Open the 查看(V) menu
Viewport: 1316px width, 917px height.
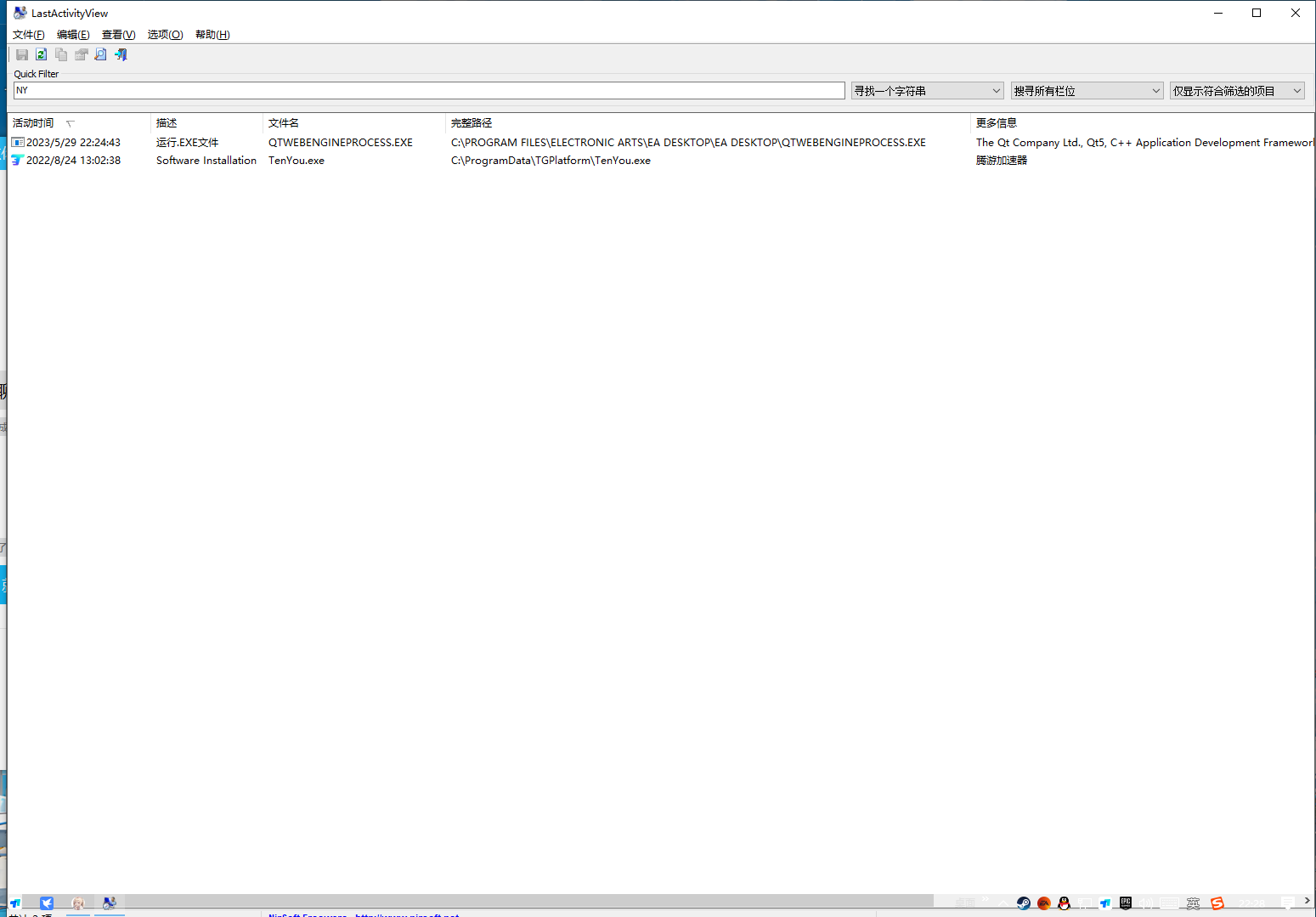click(118, 35)
